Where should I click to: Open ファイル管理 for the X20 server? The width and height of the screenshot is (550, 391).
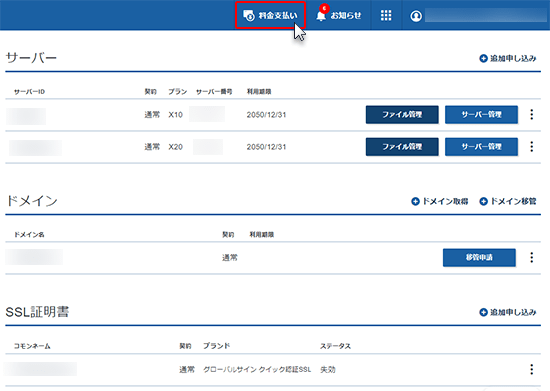pos(402,147)
